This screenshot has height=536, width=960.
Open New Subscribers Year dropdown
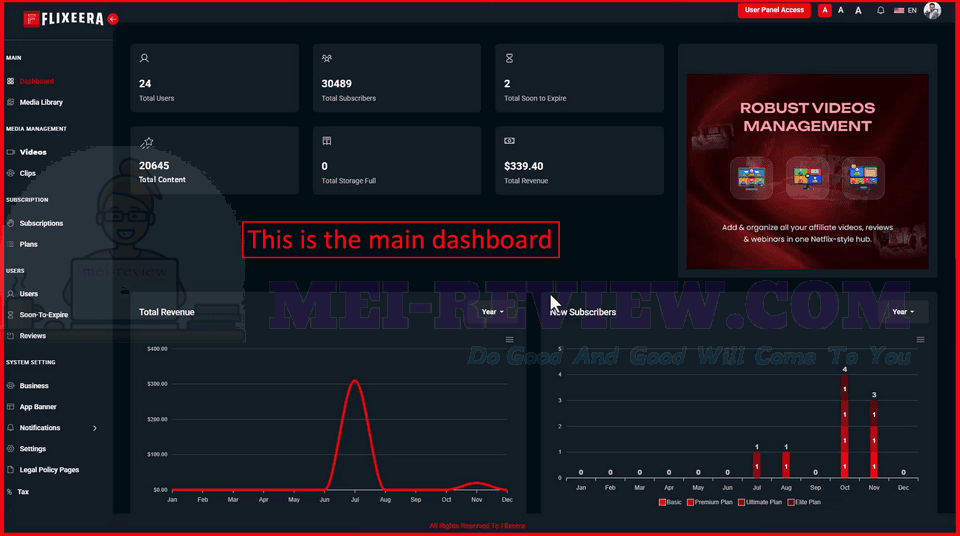[903, 312]
